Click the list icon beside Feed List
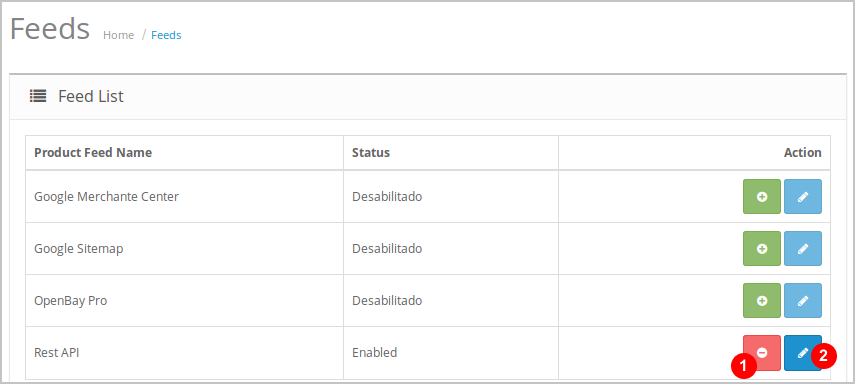Viewport: 855px width, 384px height. coord(38,97)
